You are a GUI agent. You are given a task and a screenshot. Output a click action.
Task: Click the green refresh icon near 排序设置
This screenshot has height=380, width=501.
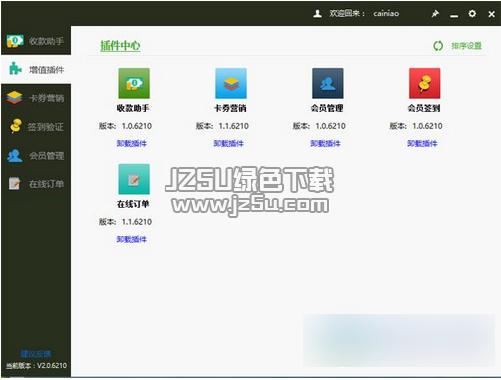(438, 46)
